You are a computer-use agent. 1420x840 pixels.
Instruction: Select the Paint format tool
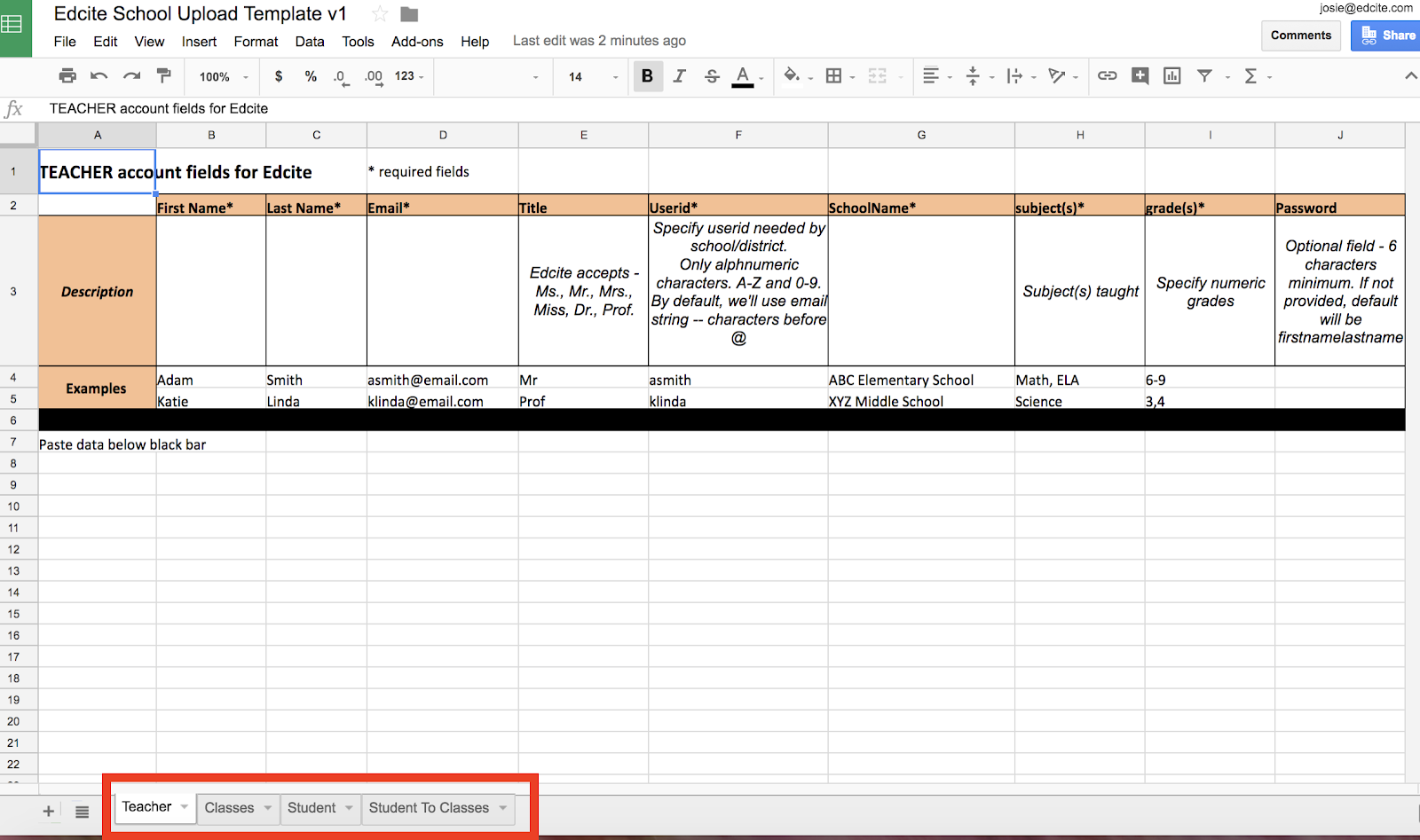point(163,76)
